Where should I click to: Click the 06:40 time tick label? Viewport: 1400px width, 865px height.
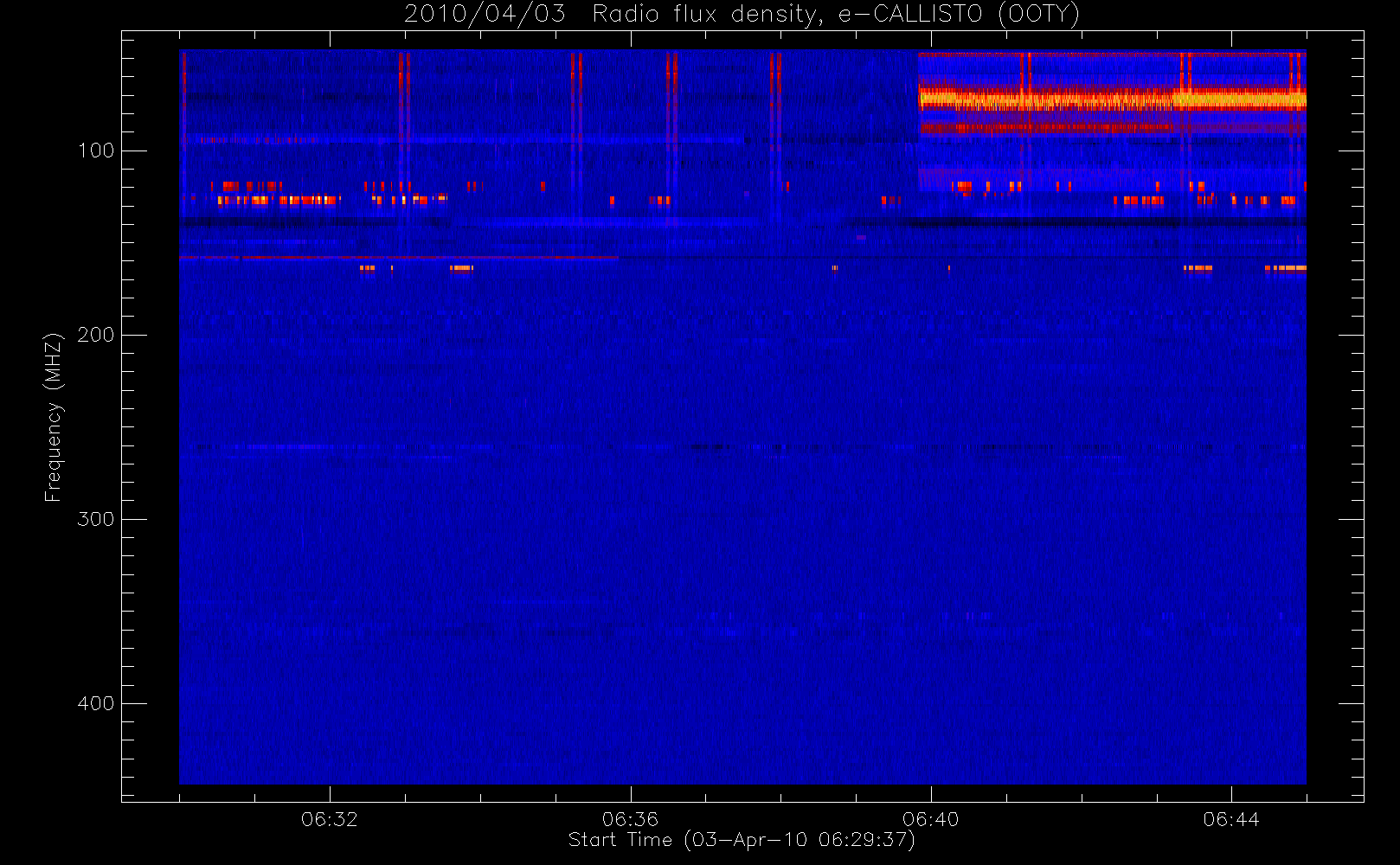click(x=930, y=819)
